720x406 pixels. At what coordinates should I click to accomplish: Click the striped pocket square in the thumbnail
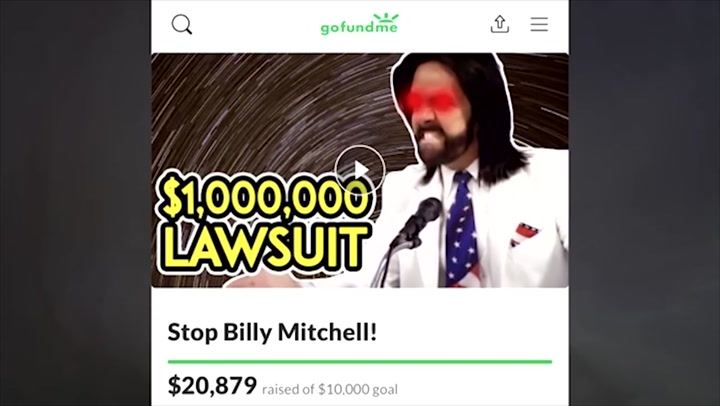click(x=524, y=233)
